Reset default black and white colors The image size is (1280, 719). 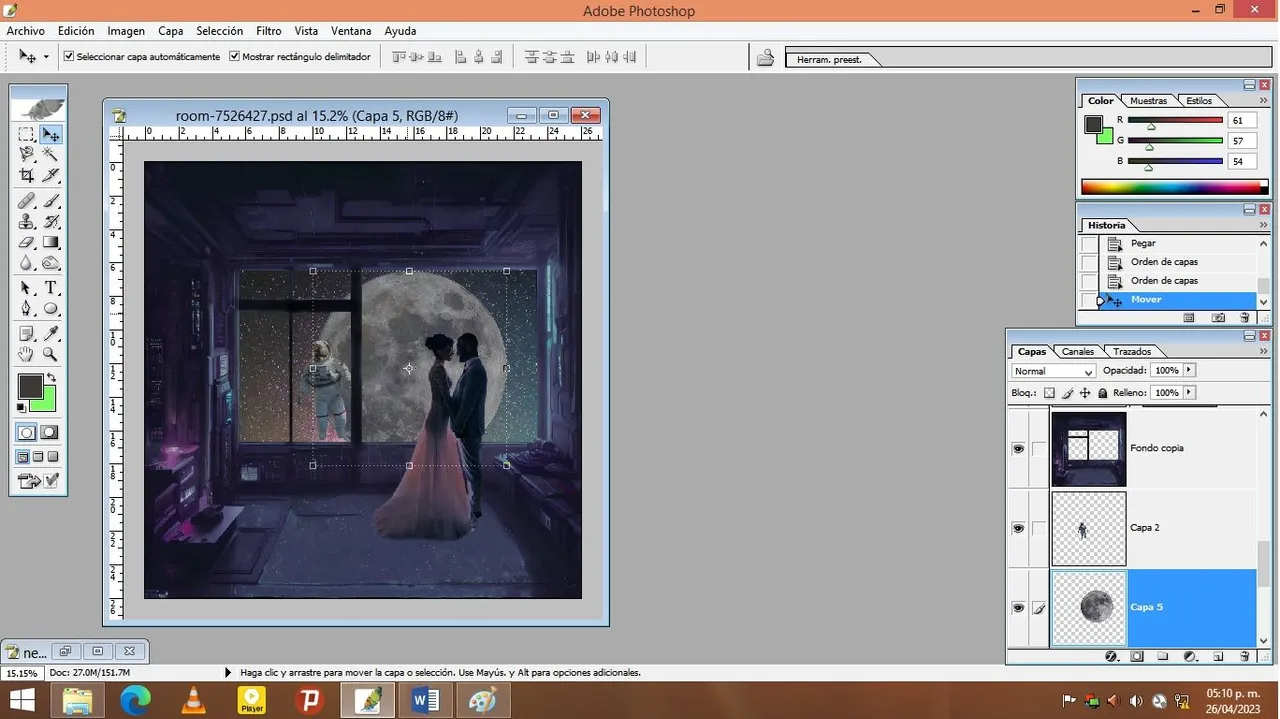pyautogui.click(x=22, y=407)
